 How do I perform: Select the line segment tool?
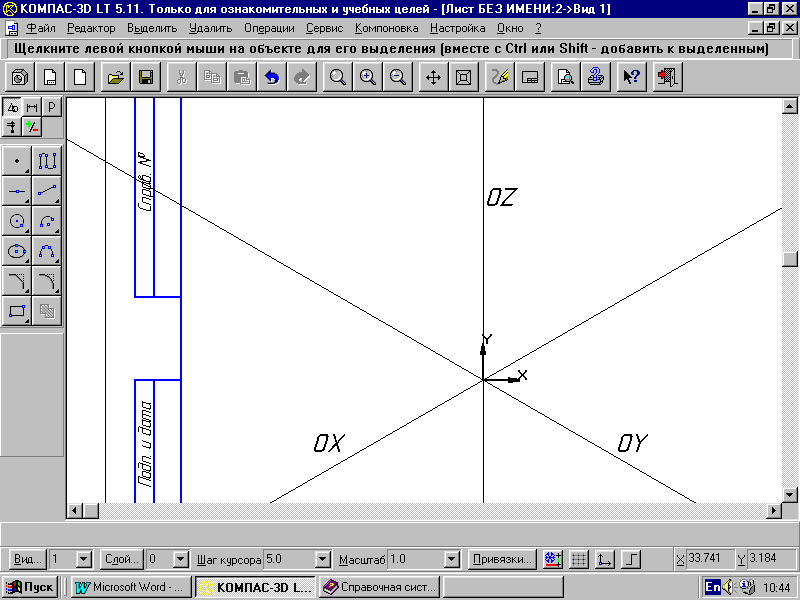click(46, 191)
